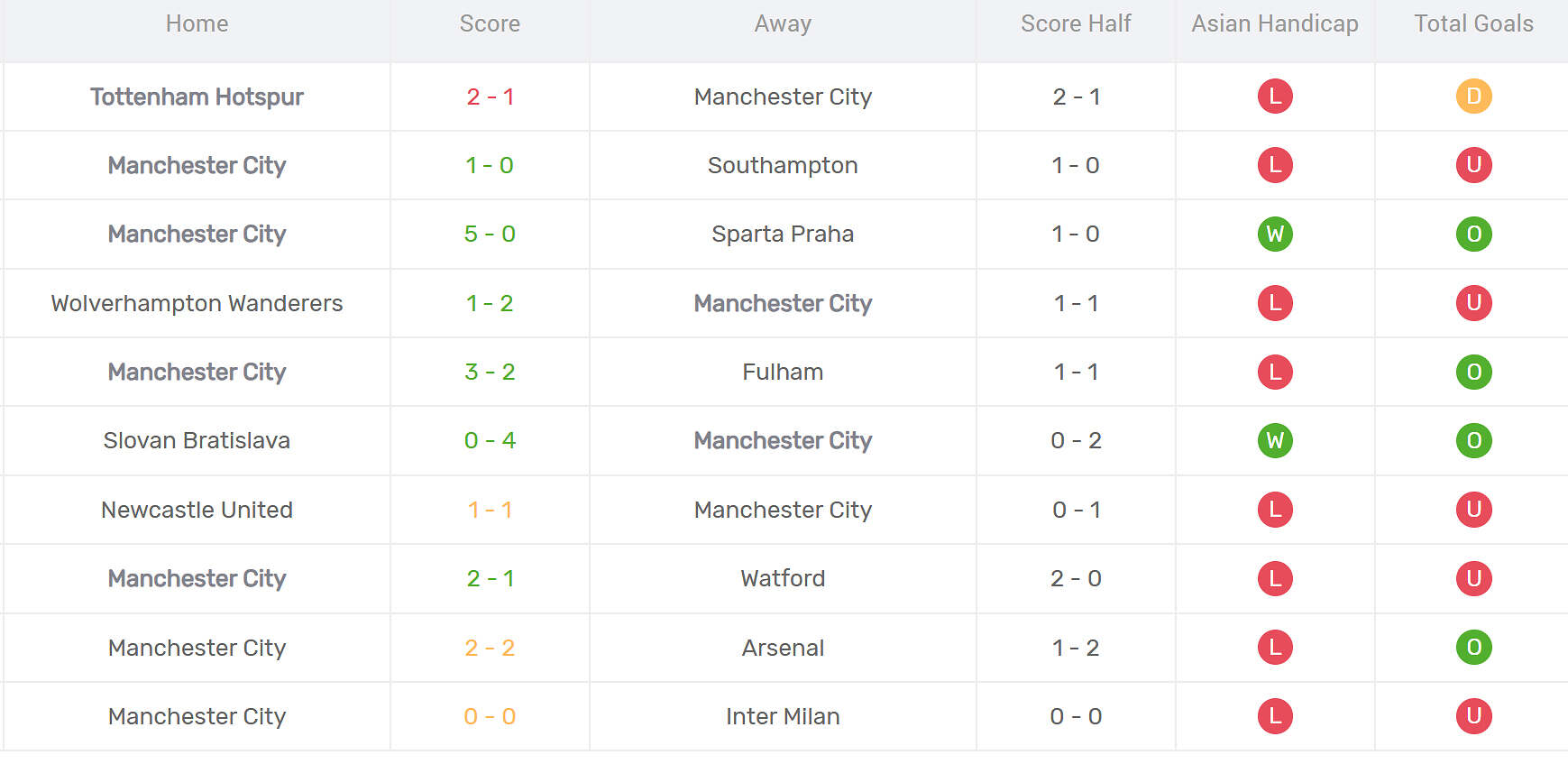Click the green O badge in the Fulham row
The height and width of the screenshot is (764, 1568).
1473,372
